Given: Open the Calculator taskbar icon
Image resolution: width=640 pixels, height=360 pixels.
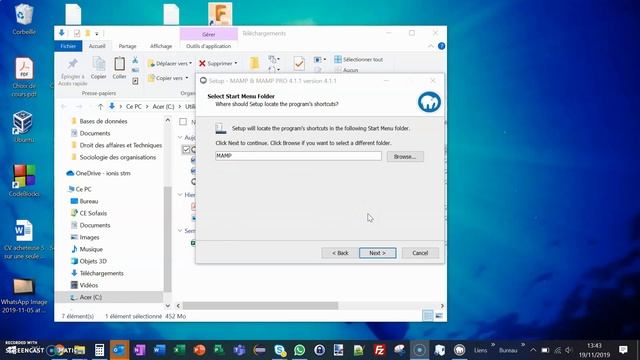Looking at the screenshot, I should [99, 350].
